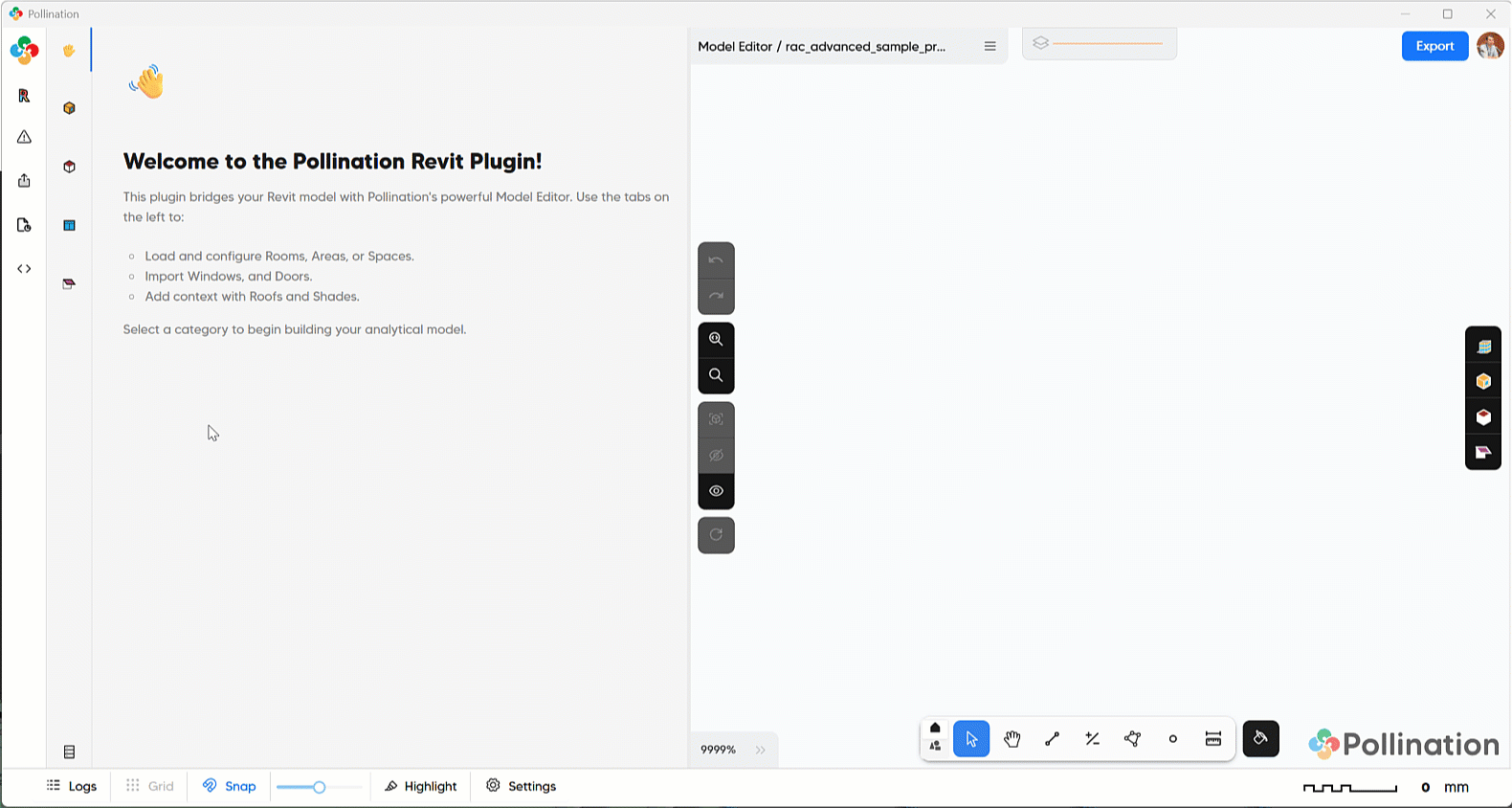
Task: Open Settings in the bottom bar
Action: (x=521, y=786)
